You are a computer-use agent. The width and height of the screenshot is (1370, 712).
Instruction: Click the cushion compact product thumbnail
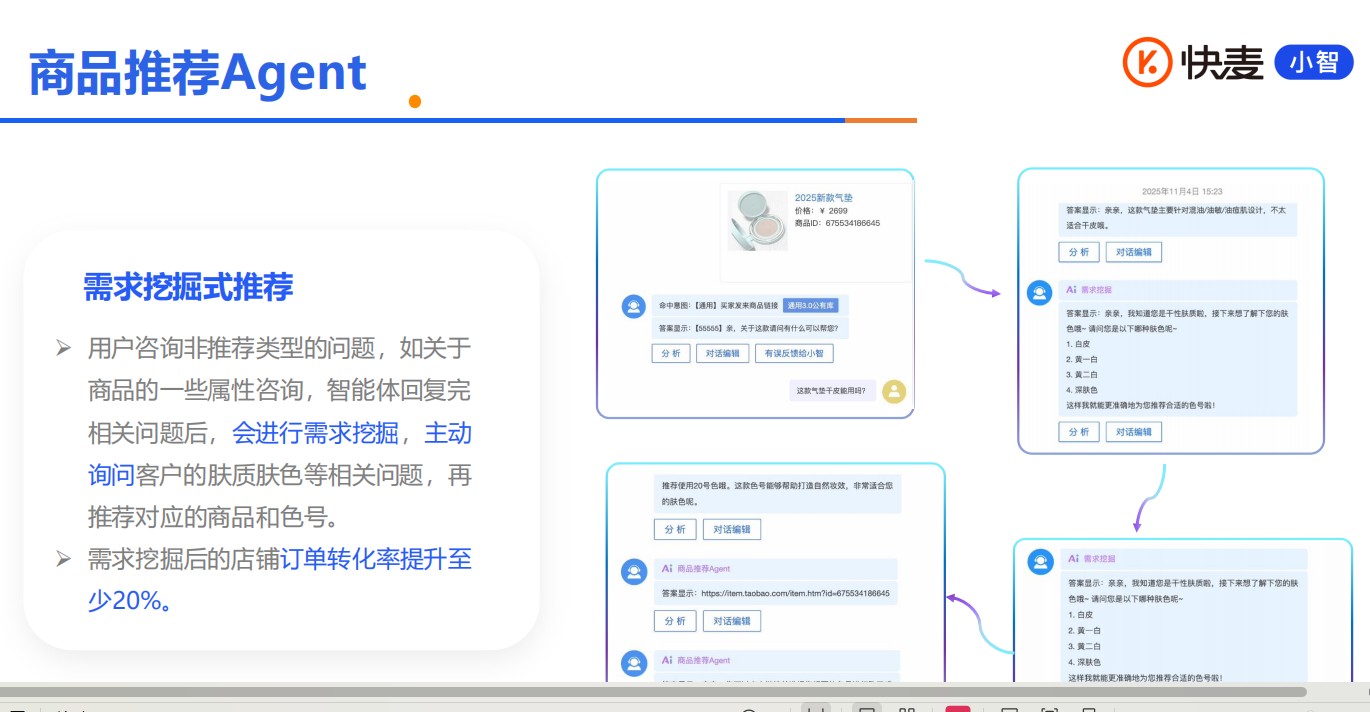757,220
